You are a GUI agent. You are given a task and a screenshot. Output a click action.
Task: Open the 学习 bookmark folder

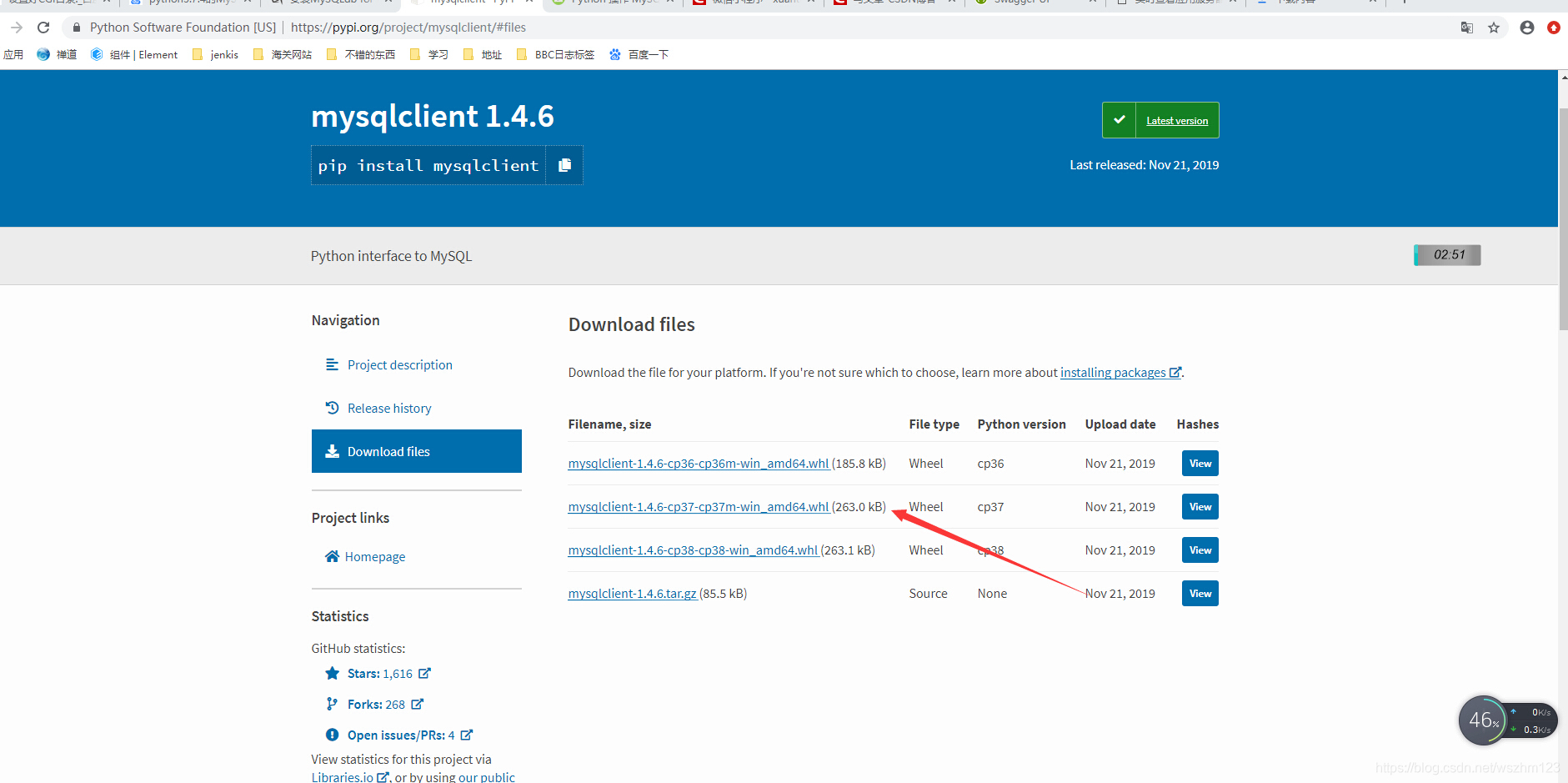point(429,54)
